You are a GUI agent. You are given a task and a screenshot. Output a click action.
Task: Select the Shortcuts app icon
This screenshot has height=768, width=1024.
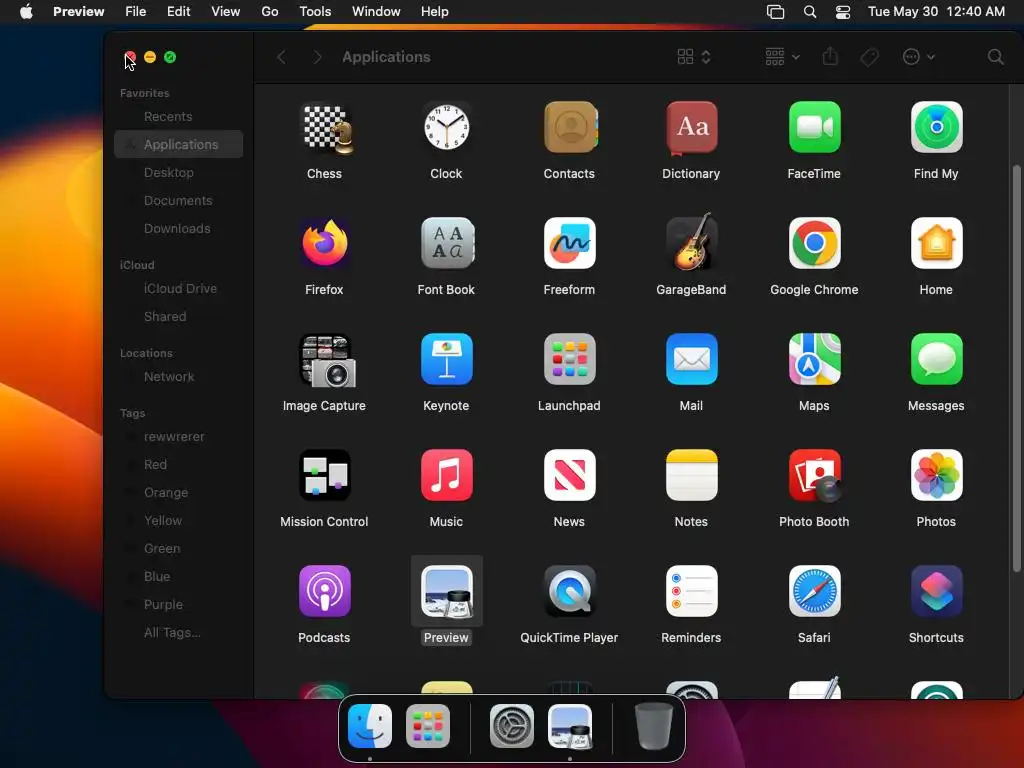pos(936,591)
